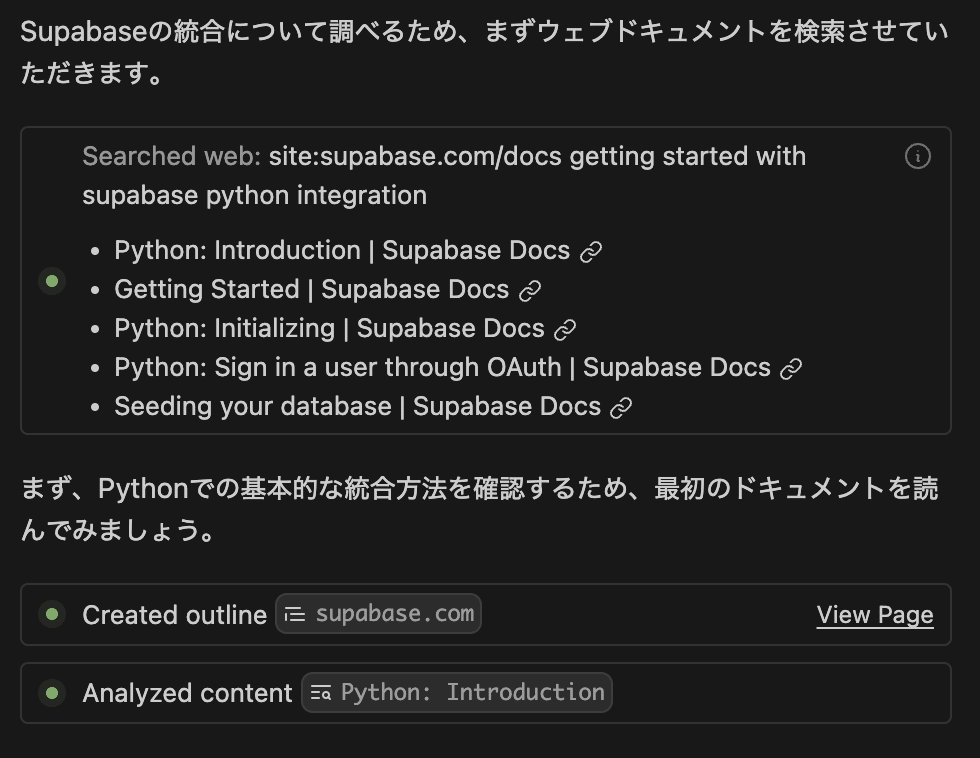
Task: Open Getting Started | Supabase Docs result
Action: pyautogui.click(x=311, y=290)
